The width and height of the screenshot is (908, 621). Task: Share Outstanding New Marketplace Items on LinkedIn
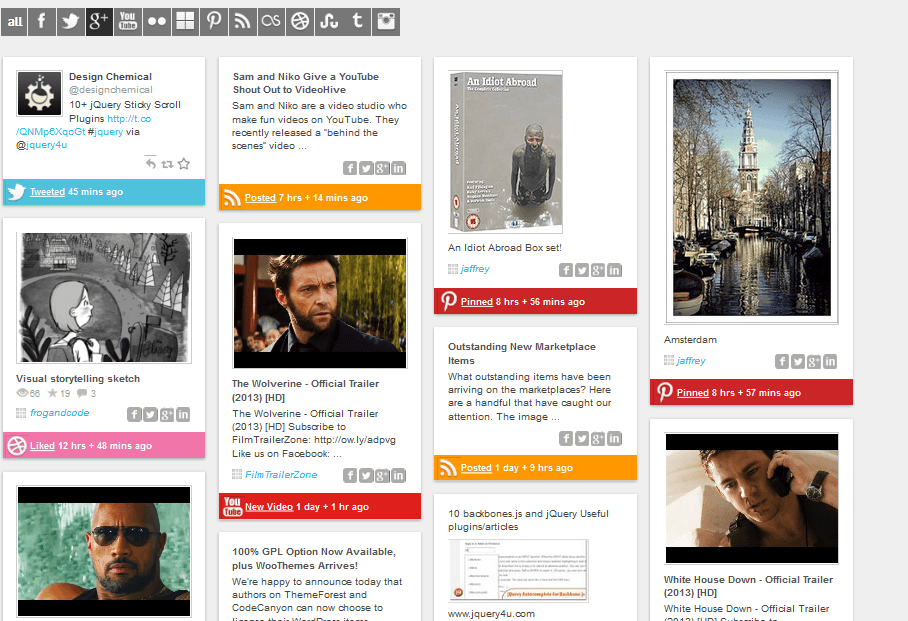614,439
